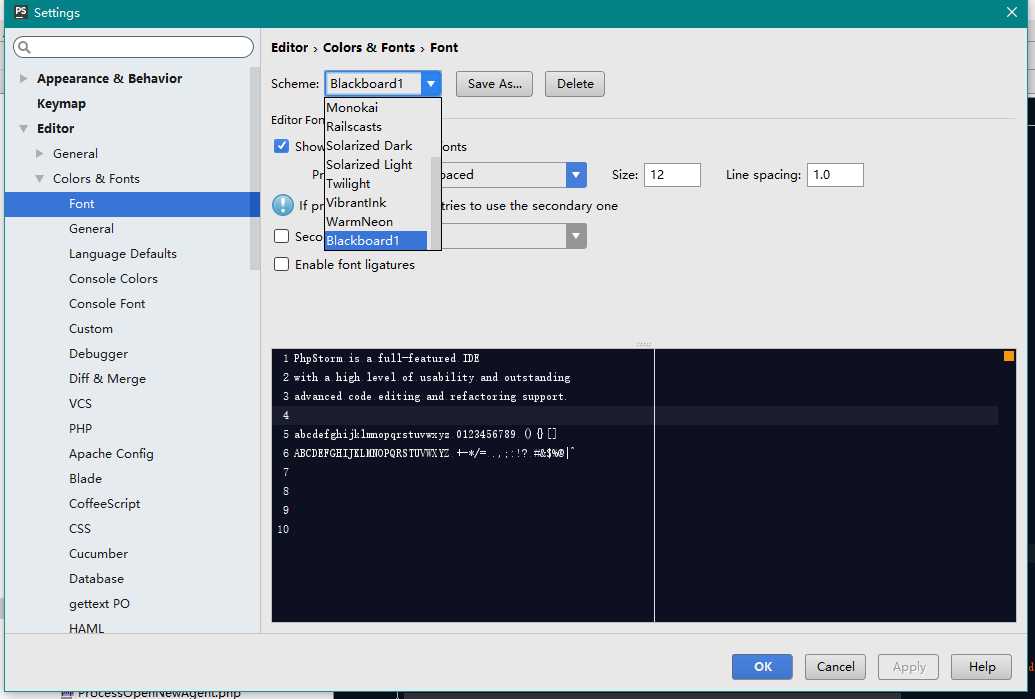Open the Scheme dropdown arrow
The width and height of the screenshot is (1035, 699).
tap(430, 84)
